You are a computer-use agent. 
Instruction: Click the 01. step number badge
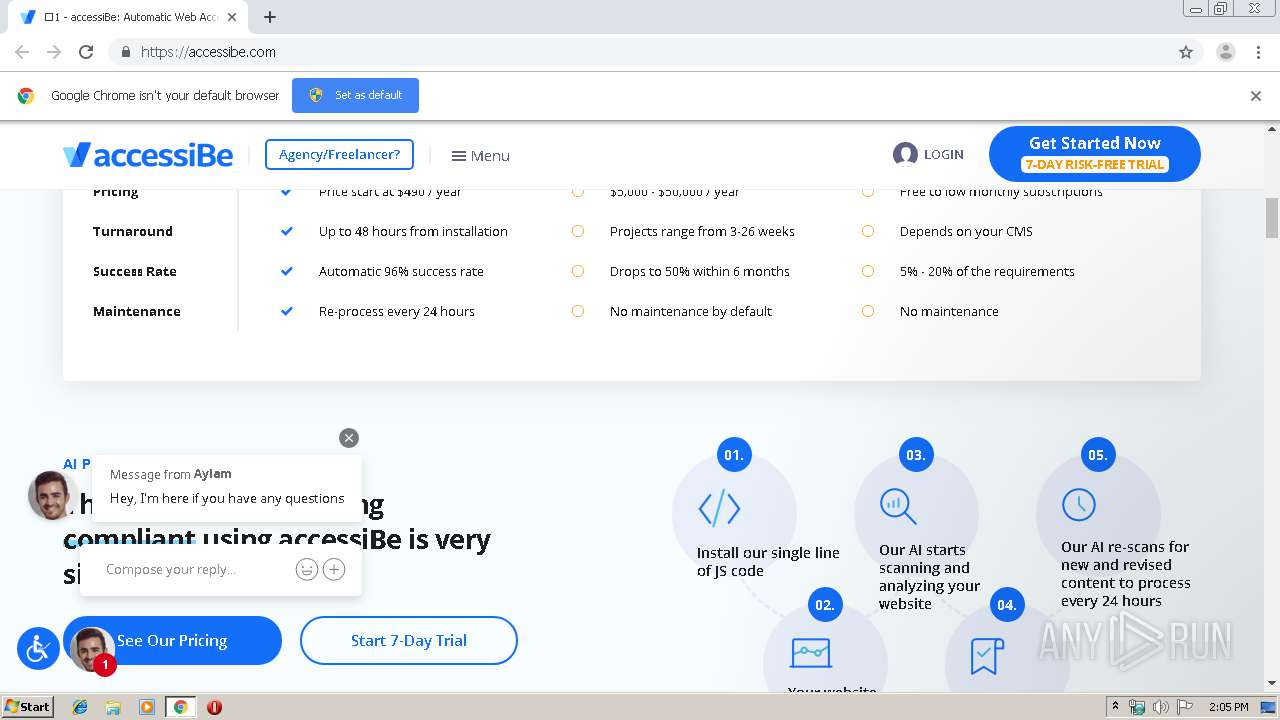[x=734, y=455]
